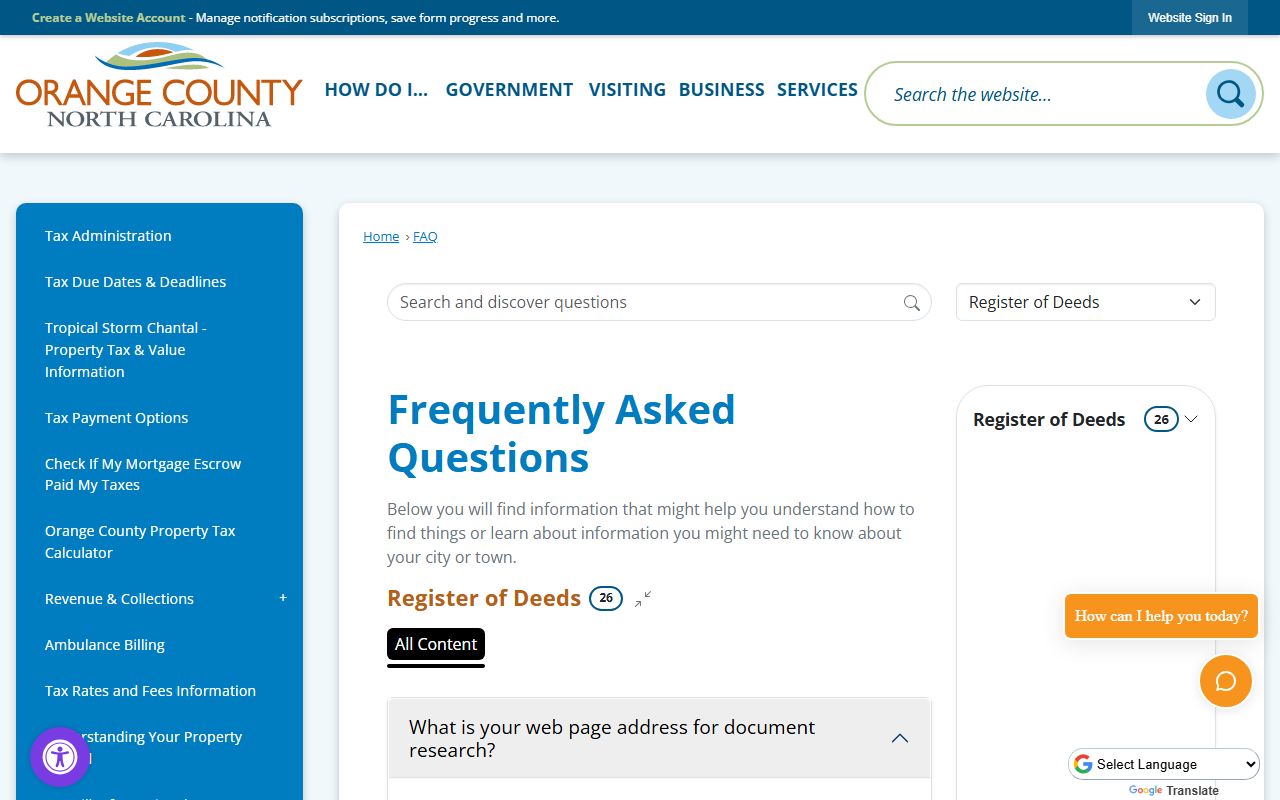
Task: Open Tax Rates and Fees Information link
Action: (x=150, y=691)
